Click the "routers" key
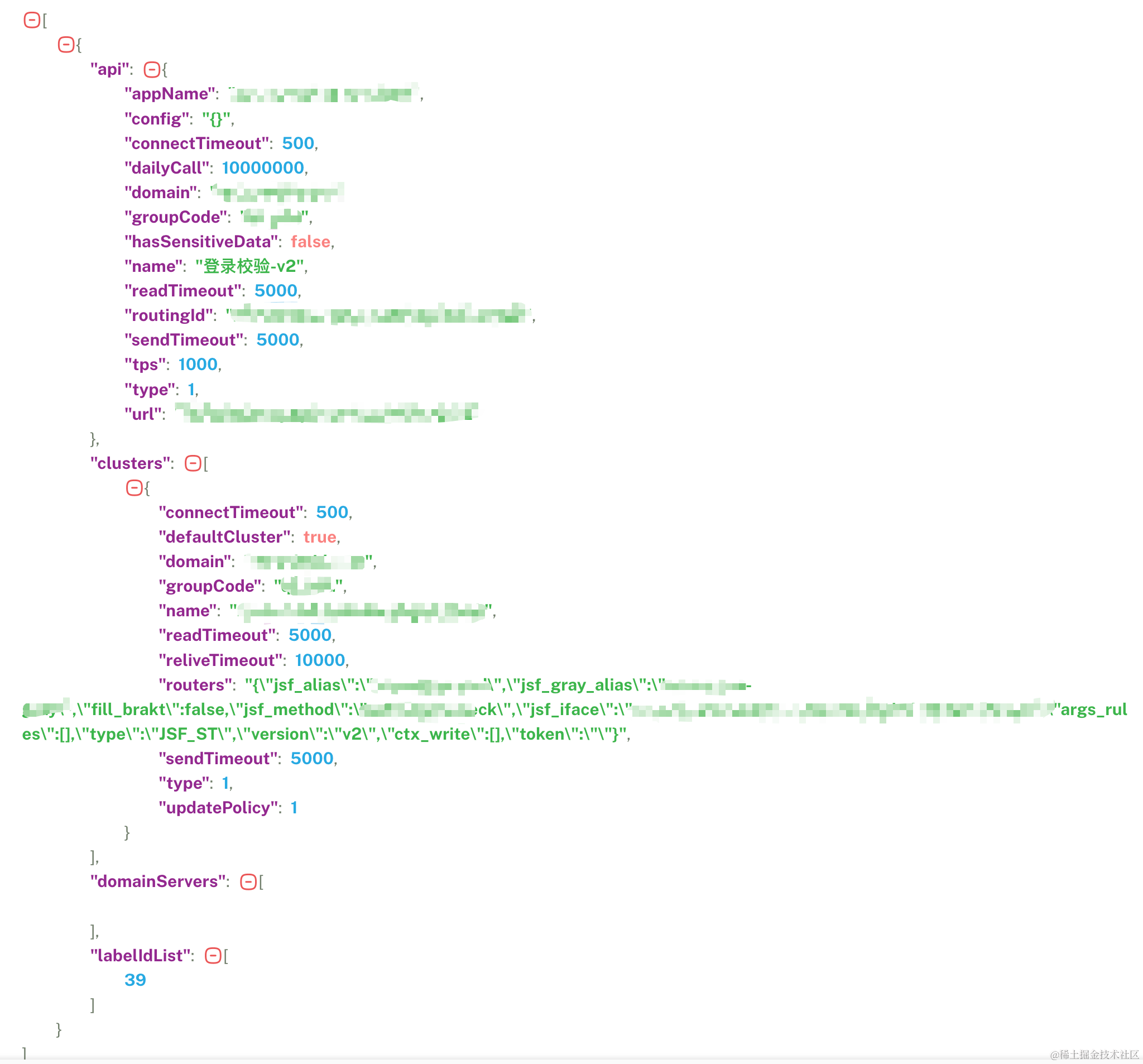 point(195,685)
